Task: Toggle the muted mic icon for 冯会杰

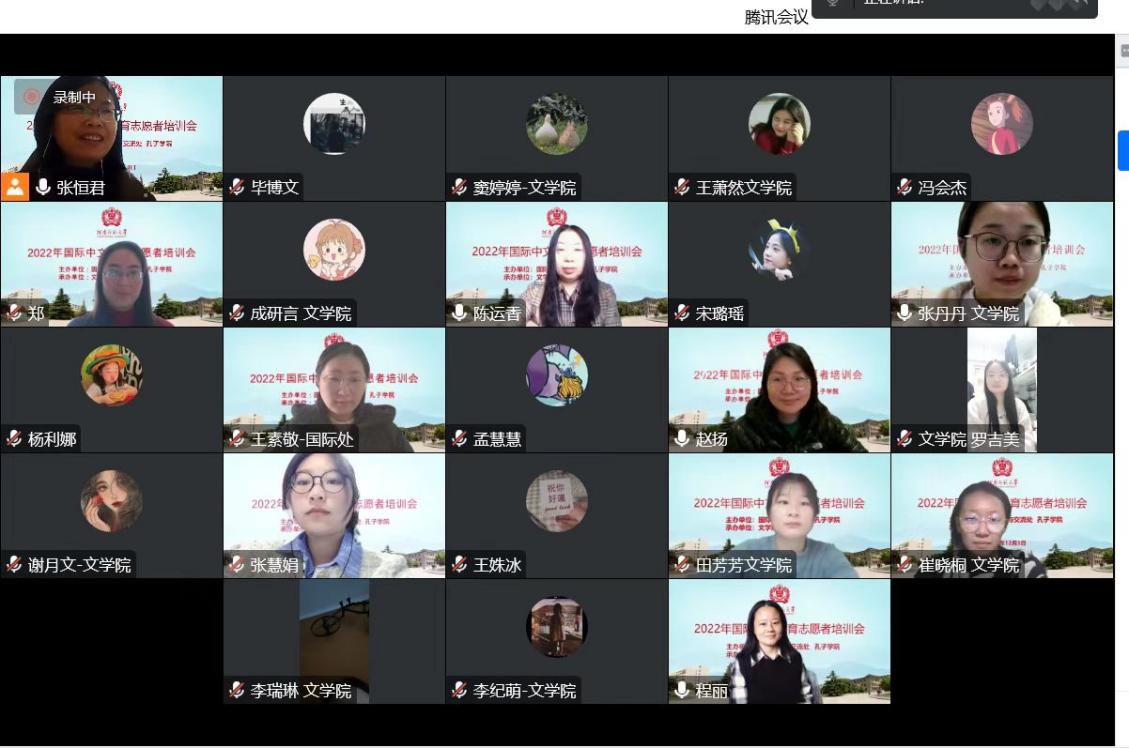Action: (x=905, y=187)
